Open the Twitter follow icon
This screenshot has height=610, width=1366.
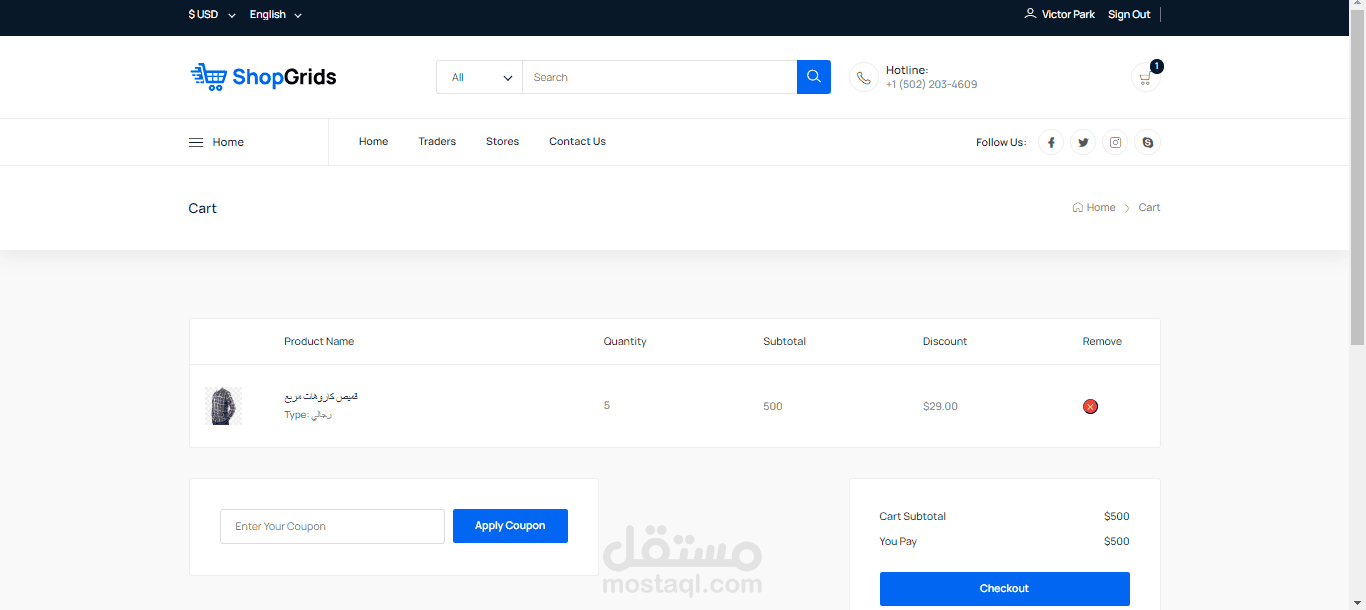pos(1083,142)
